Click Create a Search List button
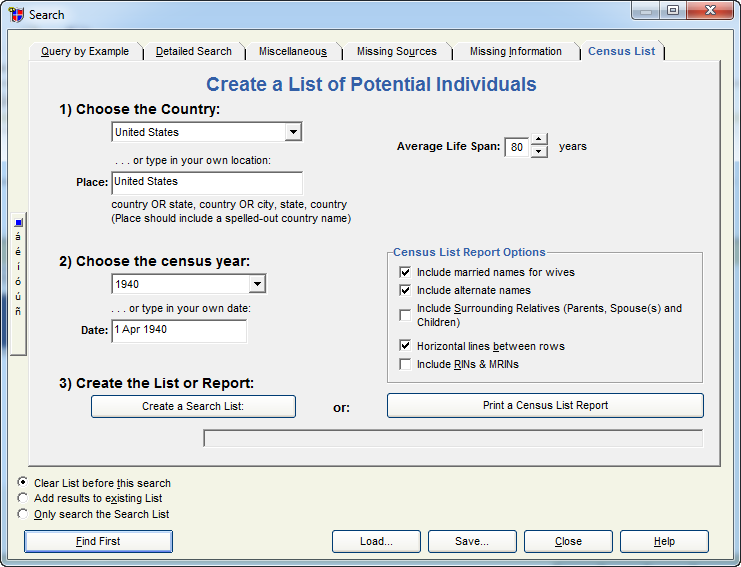 pos(193,406)
